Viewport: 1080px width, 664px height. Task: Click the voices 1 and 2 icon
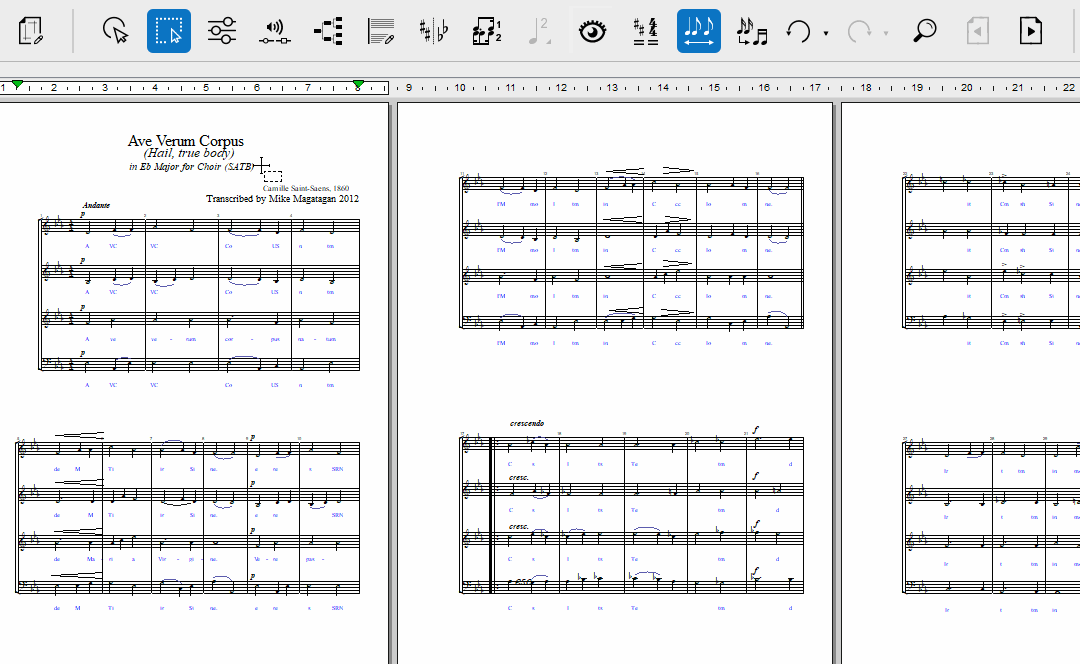pos(487,31)
